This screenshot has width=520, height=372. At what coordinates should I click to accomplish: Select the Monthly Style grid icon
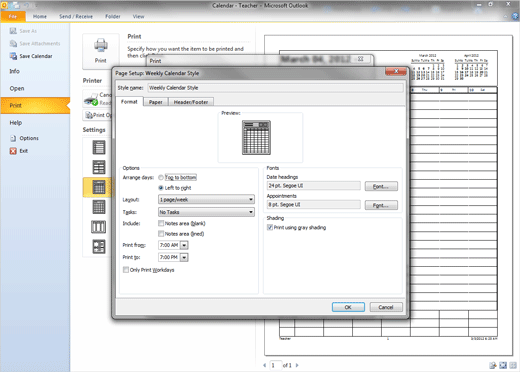pyautogui.click(x=99, y=207)
